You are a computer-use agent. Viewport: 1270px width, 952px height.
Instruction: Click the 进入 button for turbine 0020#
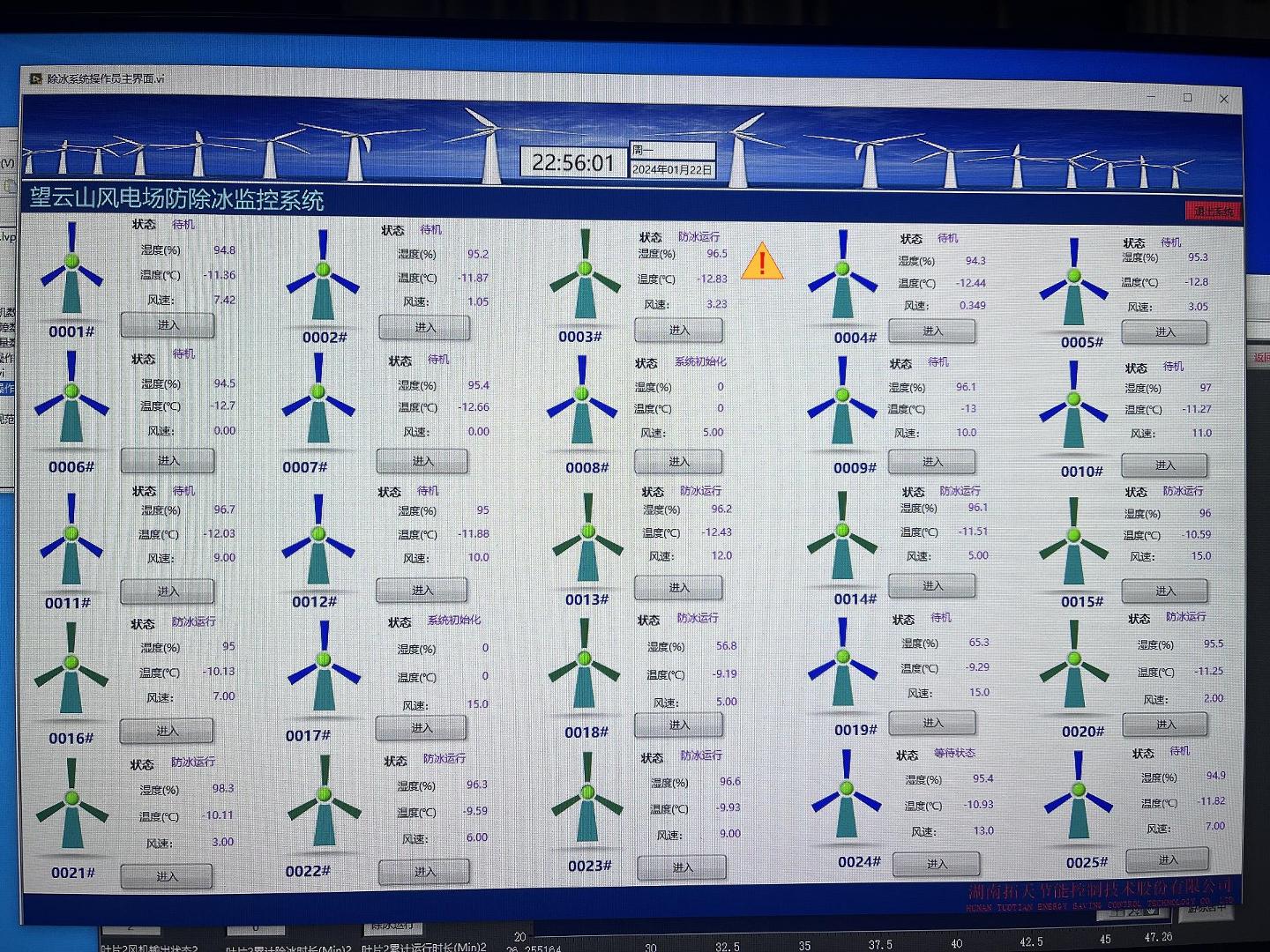[1165, 725]
